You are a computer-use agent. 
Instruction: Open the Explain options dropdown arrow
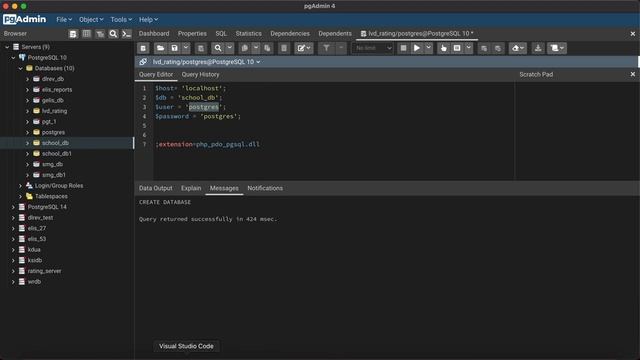[x=469, y=48]
